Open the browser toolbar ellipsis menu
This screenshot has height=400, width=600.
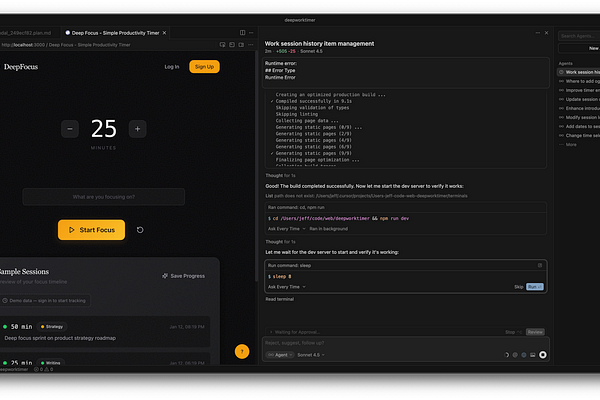tap(251, 45)
